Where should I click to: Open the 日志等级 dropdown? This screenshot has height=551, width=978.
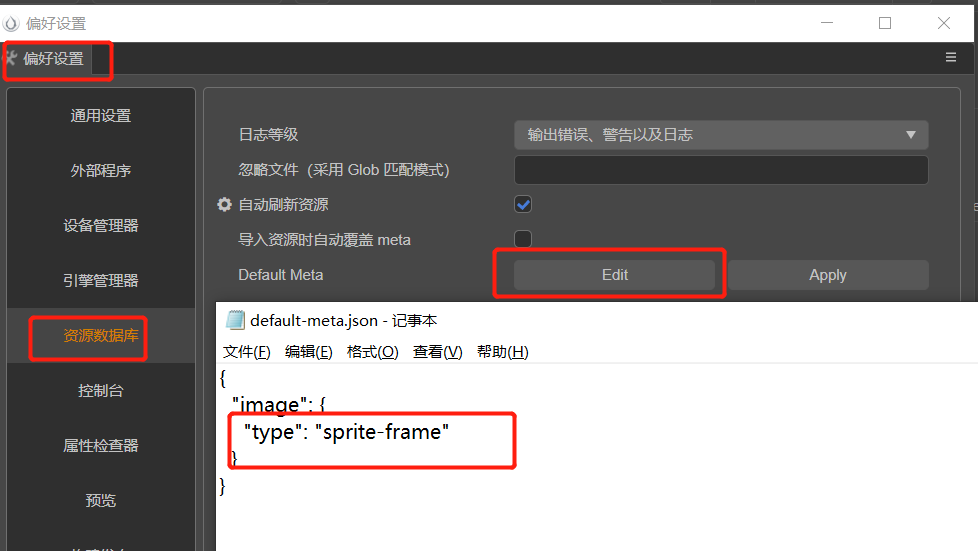pyautogui.click(x=721, y=135)
